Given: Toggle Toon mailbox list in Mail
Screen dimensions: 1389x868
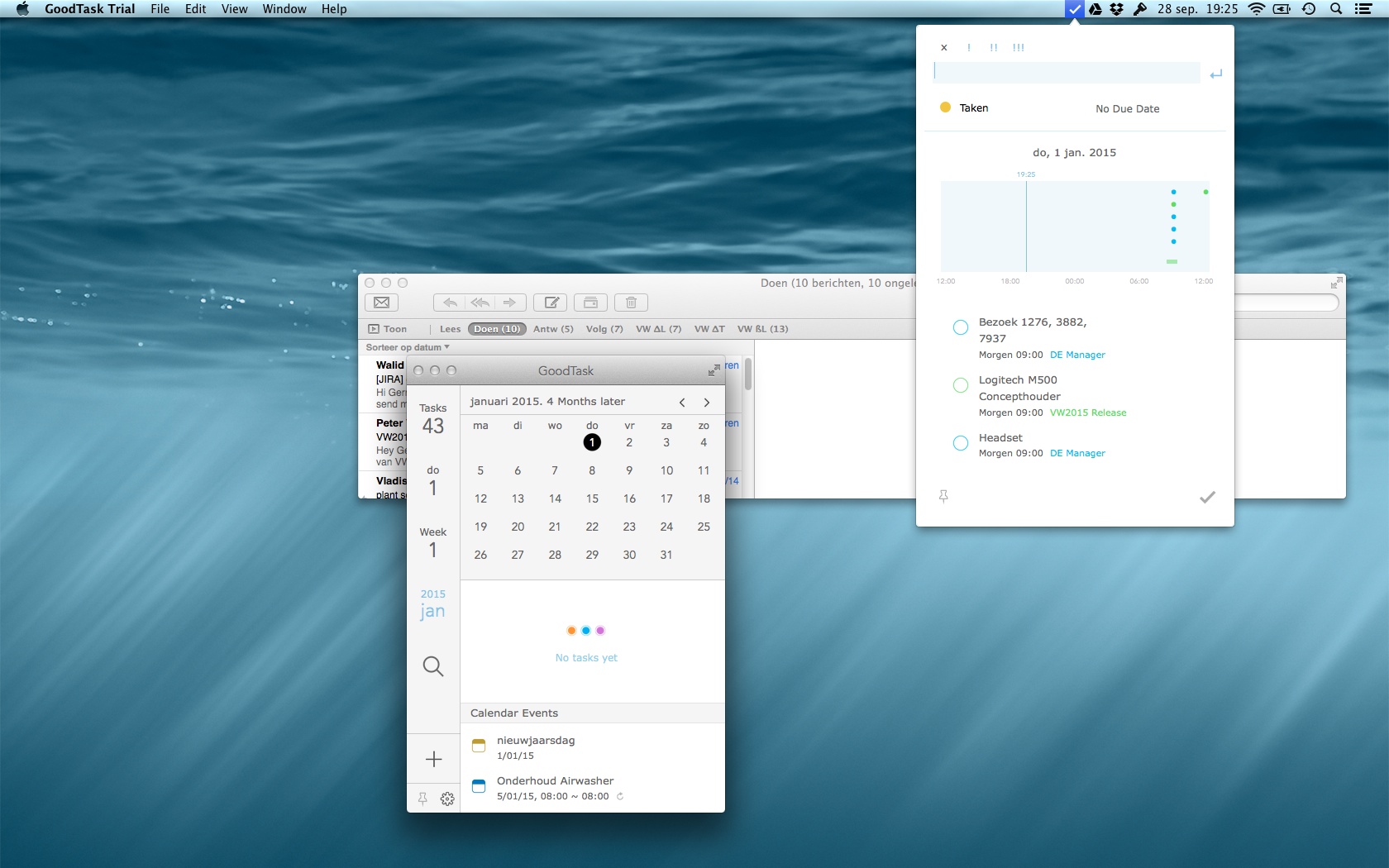Looking at the screenshot, I should (x=388, y=329).
